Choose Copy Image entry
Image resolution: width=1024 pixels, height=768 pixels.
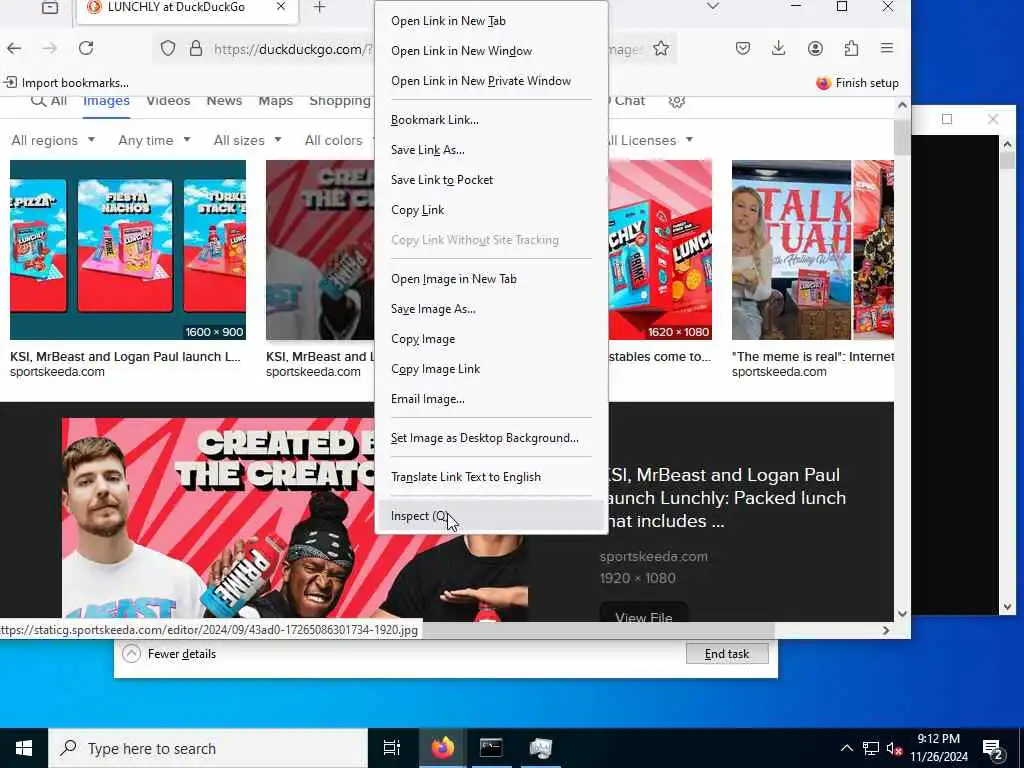[x=491, y=339]
